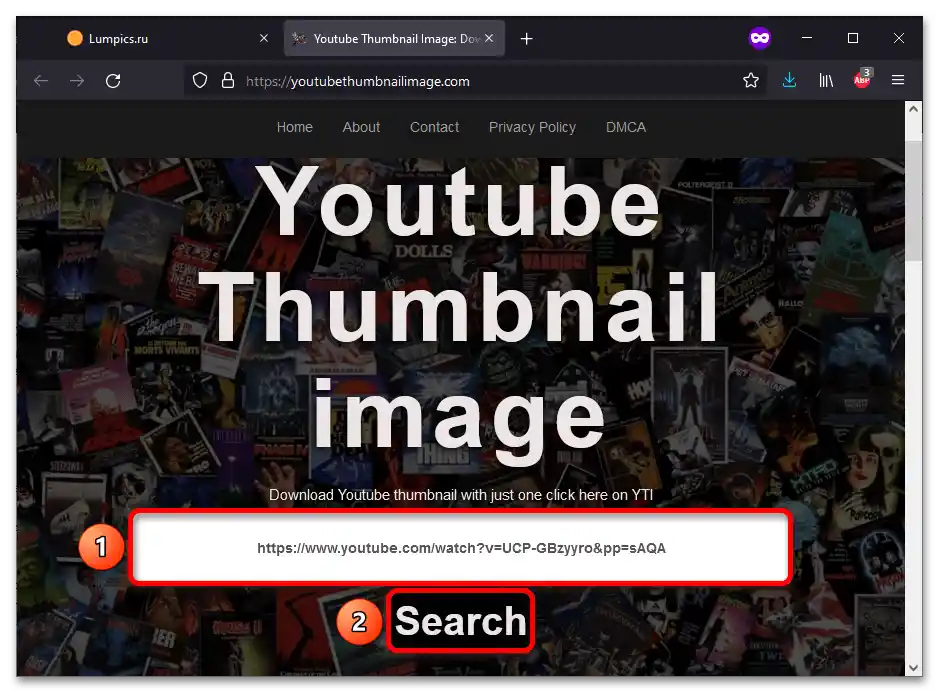Switch to the Lumpics.ru tab
Screen dimensions: 939x693
point(166,38)
